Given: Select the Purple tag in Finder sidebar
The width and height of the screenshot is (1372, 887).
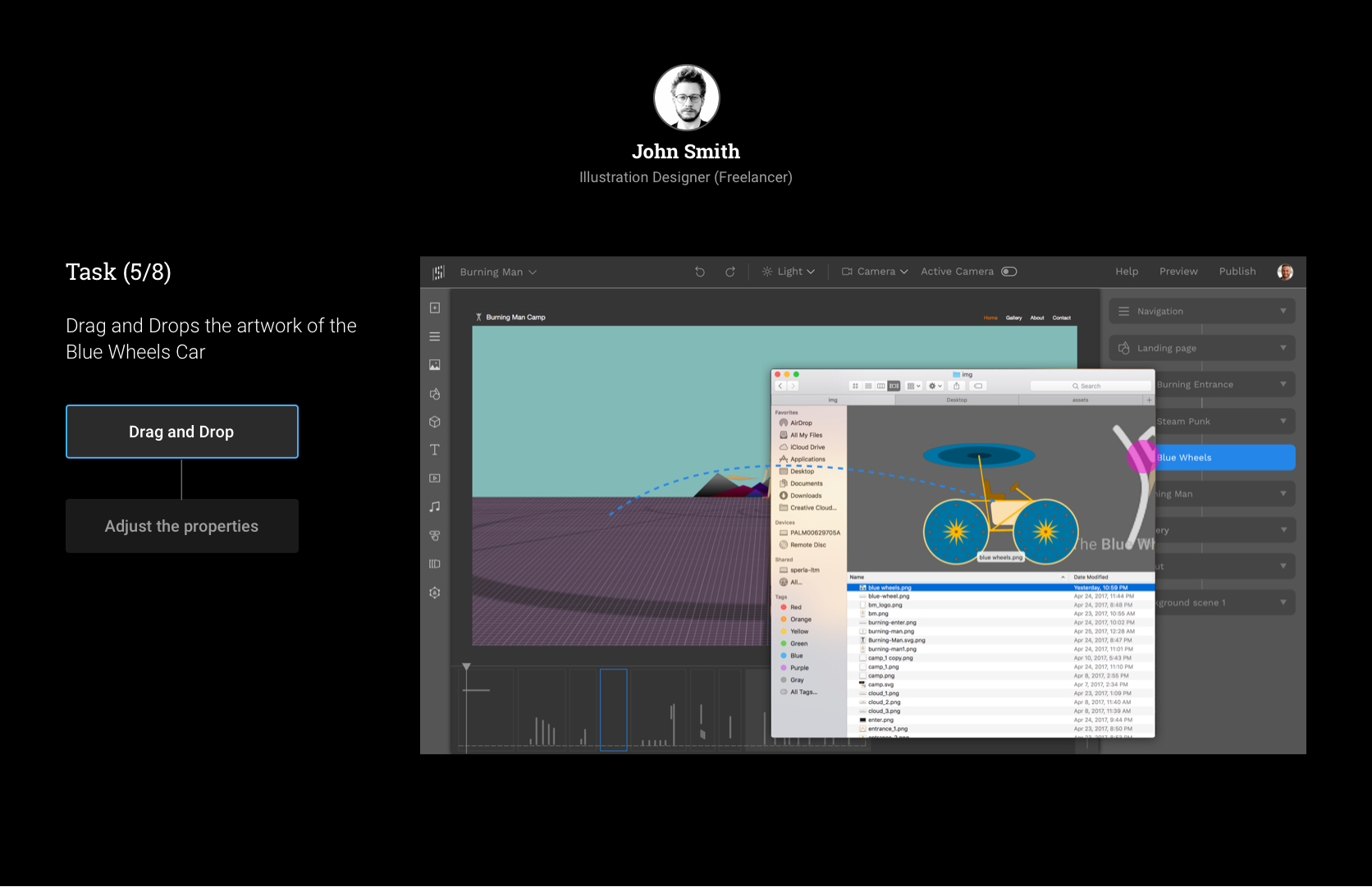Looking at the screenshot, I should [798, 668].
